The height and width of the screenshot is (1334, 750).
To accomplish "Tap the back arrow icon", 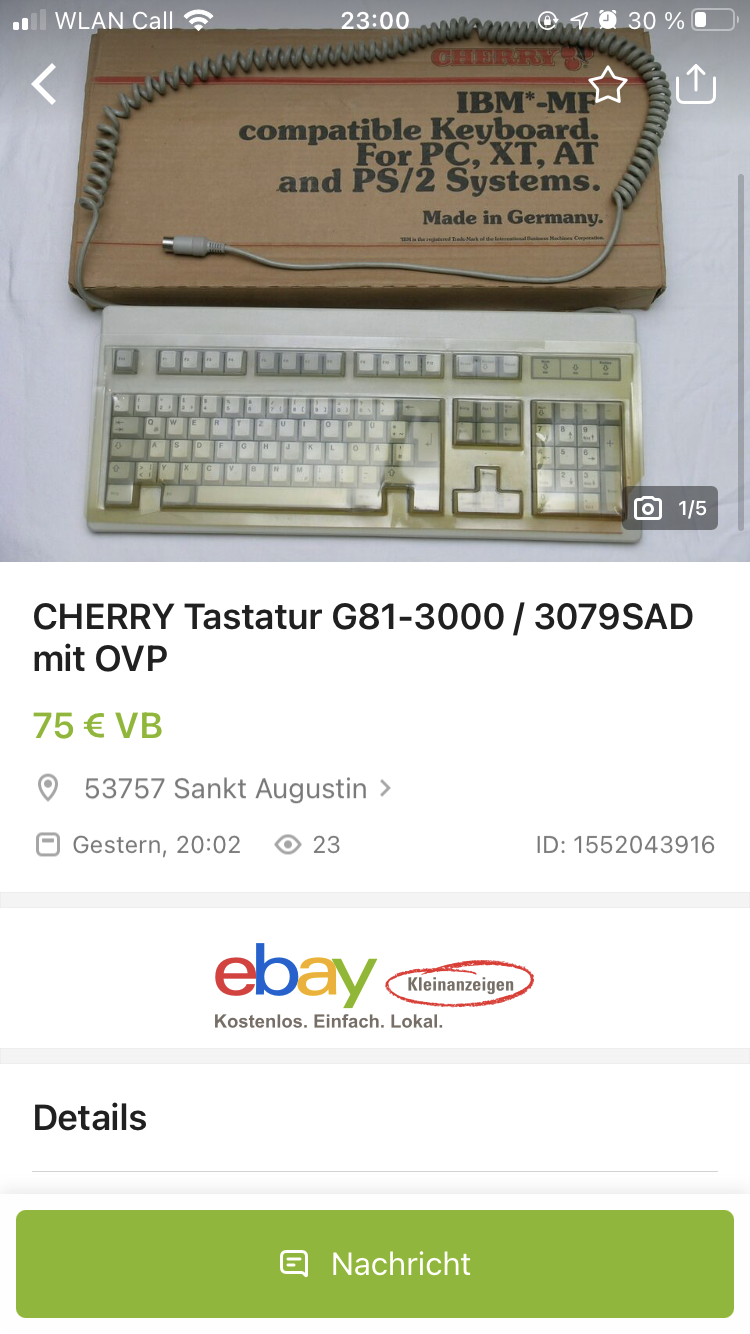I will pyautogui.click(x=44, y=85).
